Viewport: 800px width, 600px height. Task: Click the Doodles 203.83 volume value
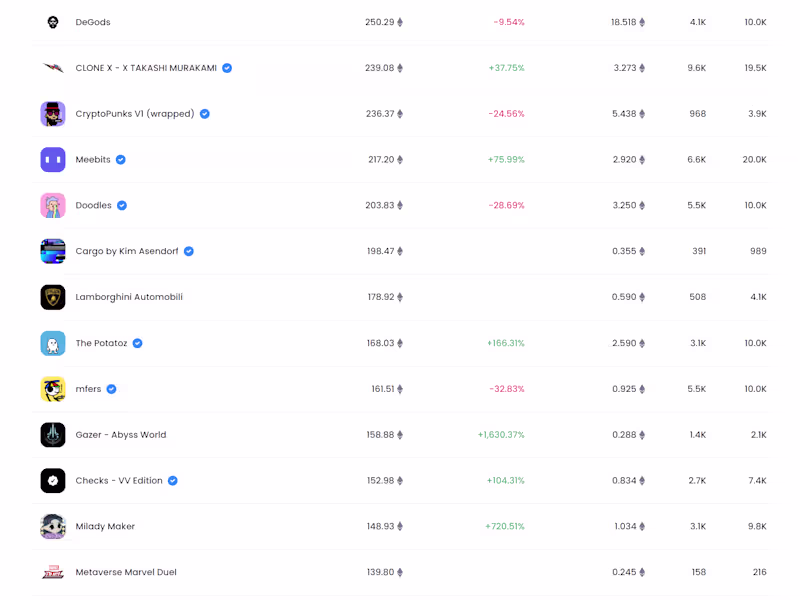click(380, 205)
